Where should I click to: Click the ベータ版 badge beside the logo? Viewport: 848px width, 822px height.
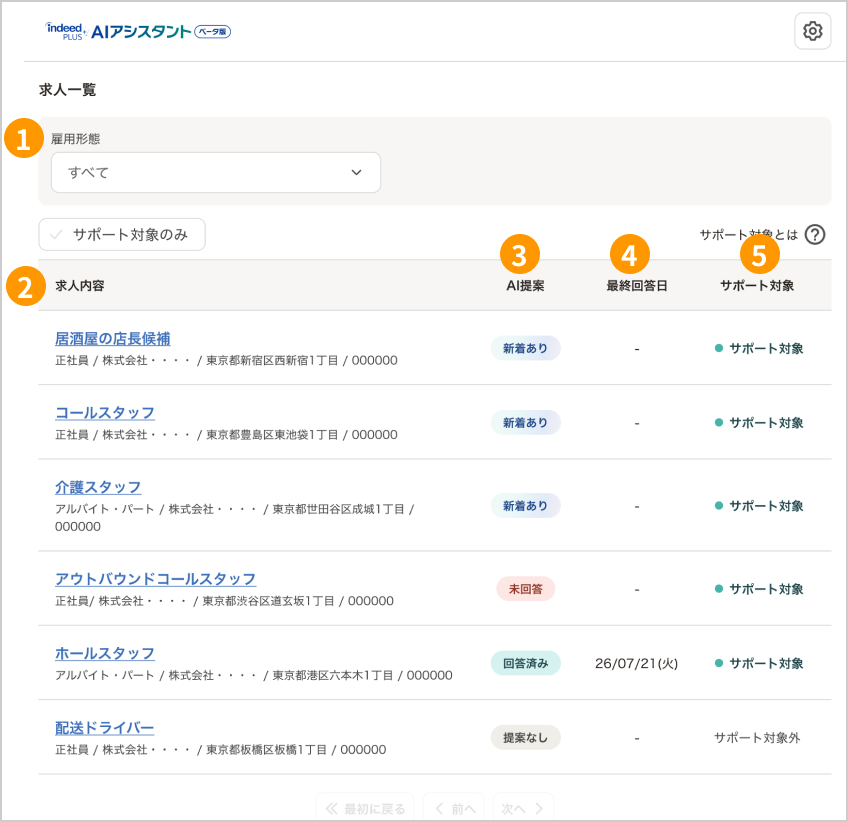click(213, 32)
